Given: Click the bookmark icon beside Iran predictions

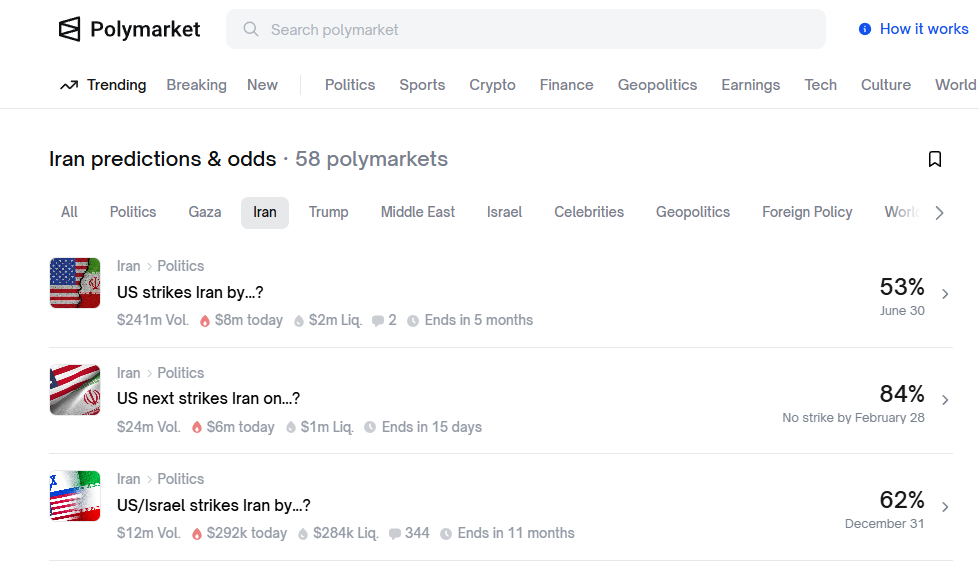Looking at the screenshot, I should pos(935,159).
